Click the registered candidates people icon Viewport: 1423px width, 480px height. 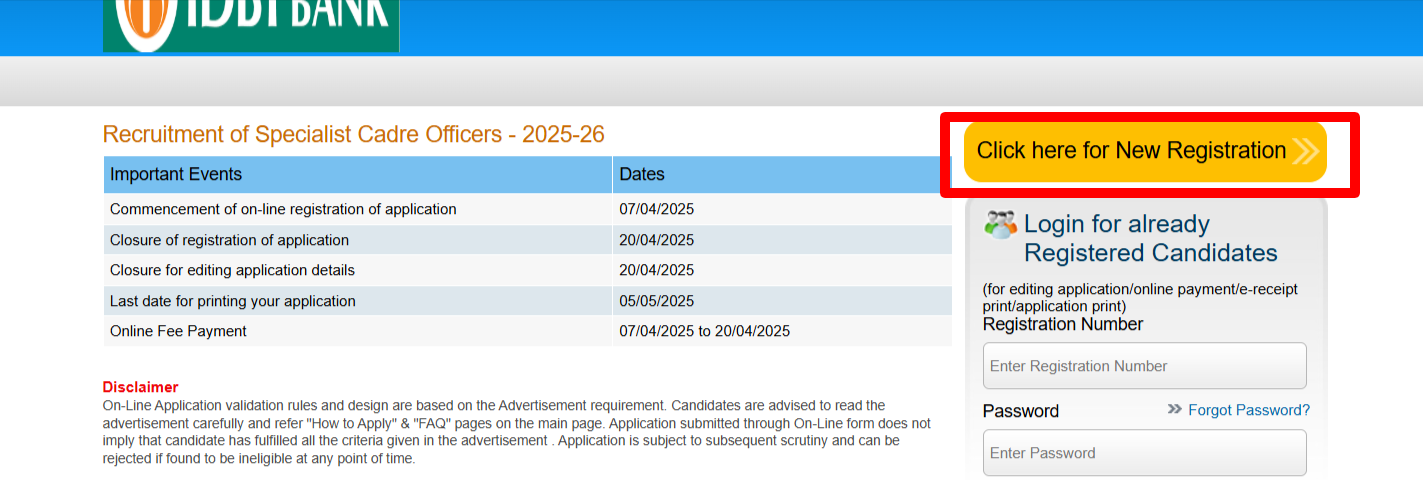(1000, 224)
